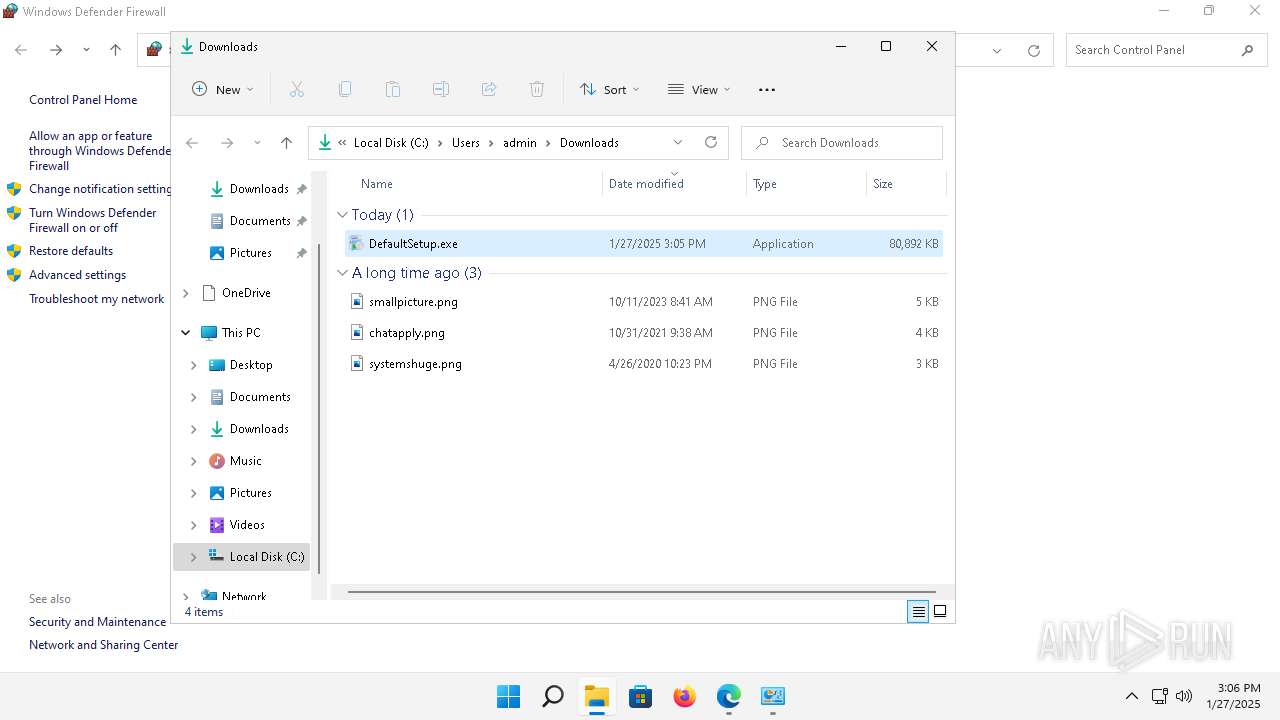
Task: Launch Firefox from the taskbar
Action: [685, 696]
